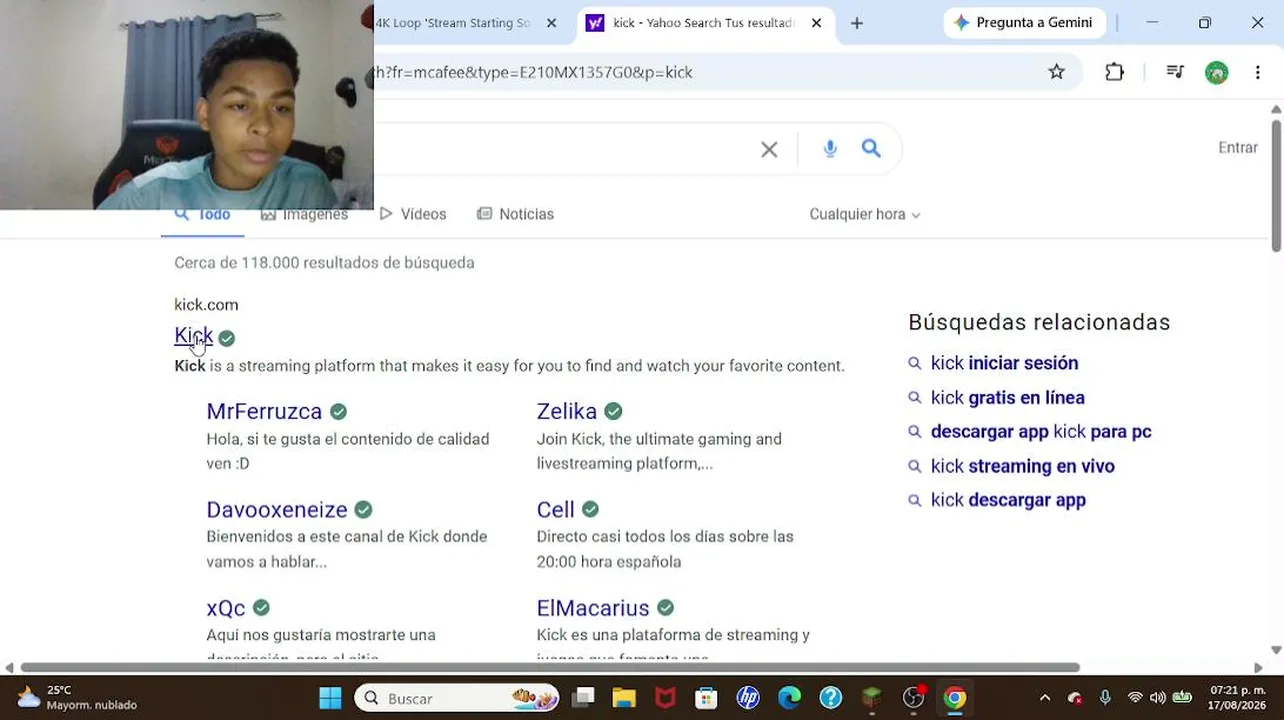Submit search with the magnifier icon
The height and width of the screenshot is (720, 1284).
[871, 148]
